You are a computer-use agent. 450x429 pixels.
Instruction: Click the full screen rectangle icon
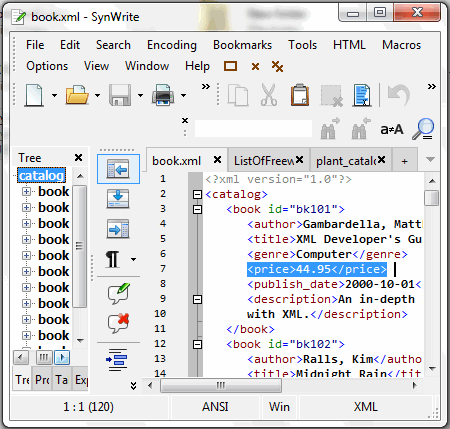click(230, 66)
